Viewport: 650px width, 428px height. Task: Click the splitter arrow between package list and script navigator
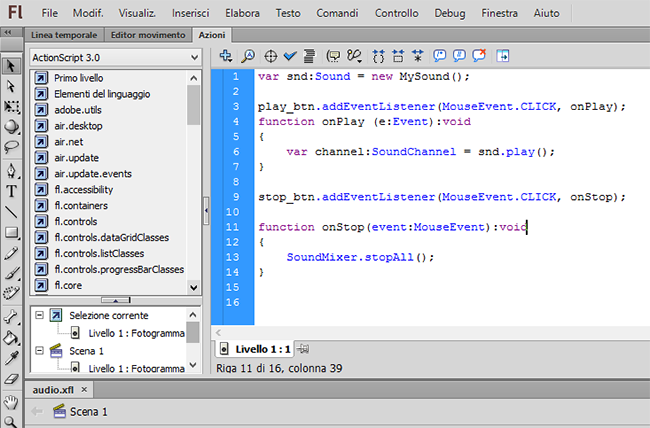coord(116,300)
